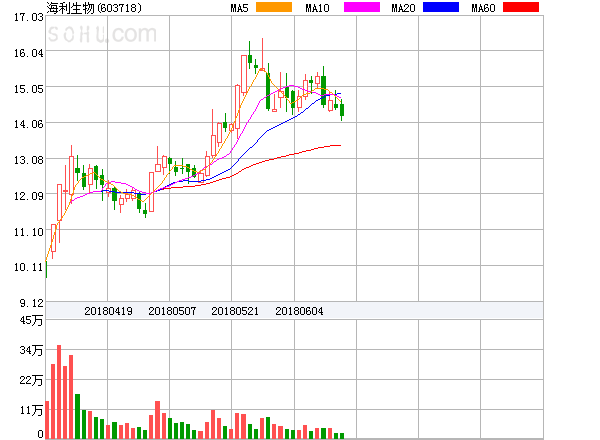
Task: Click the MA60 legend label
Action: tap(483, 8)
